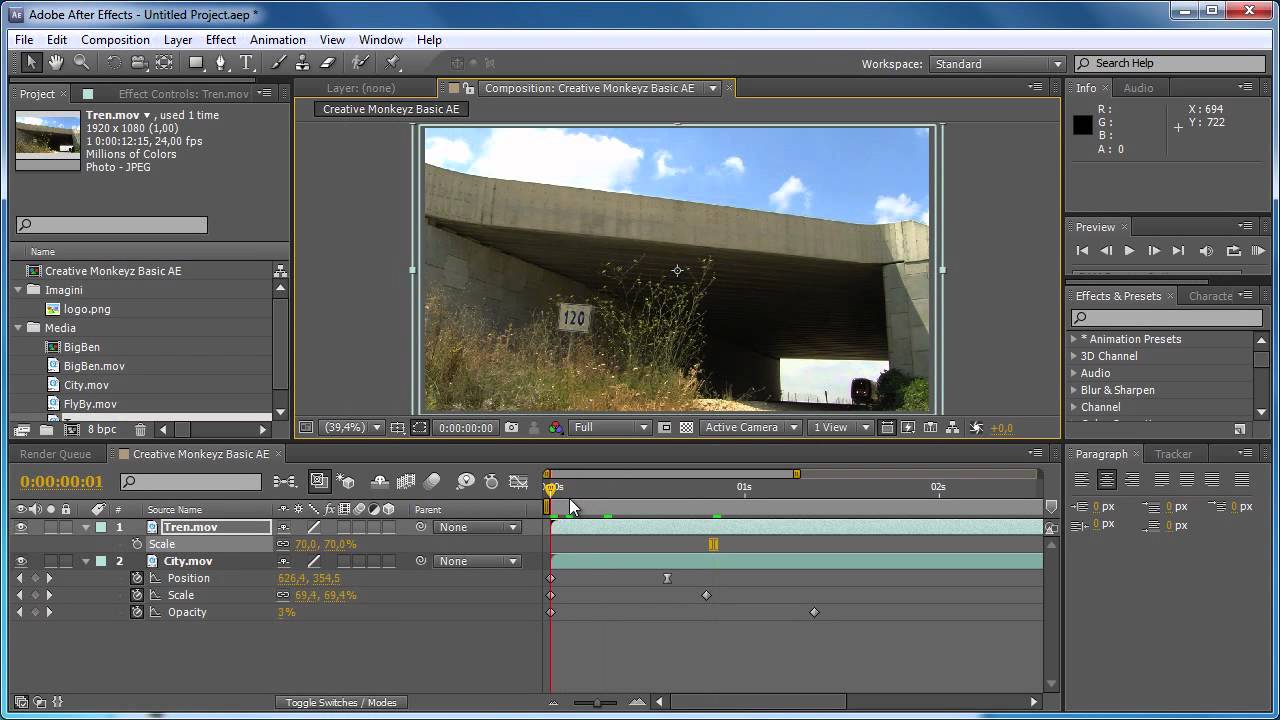Collapse the Media folder

click(19, 328)
